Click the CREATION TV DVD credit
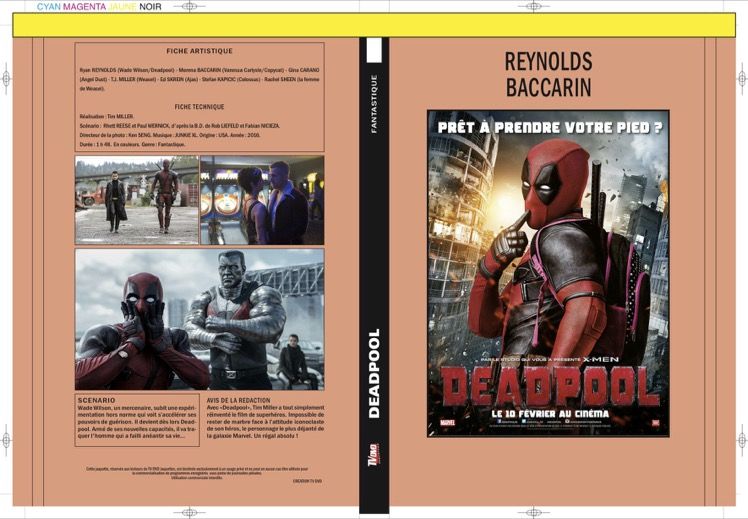 [307, 481]
